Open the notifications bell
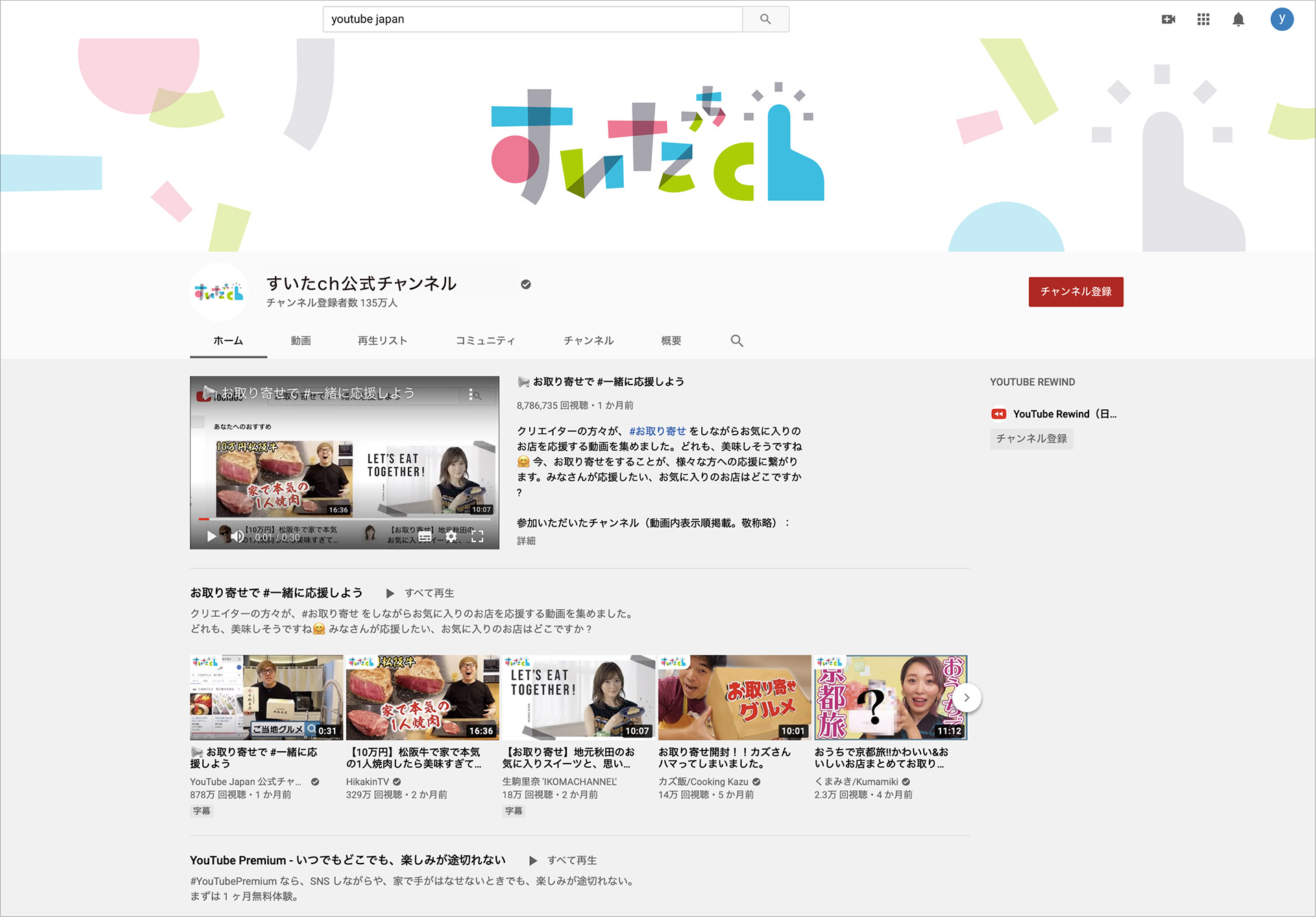 pos(1239,19)
